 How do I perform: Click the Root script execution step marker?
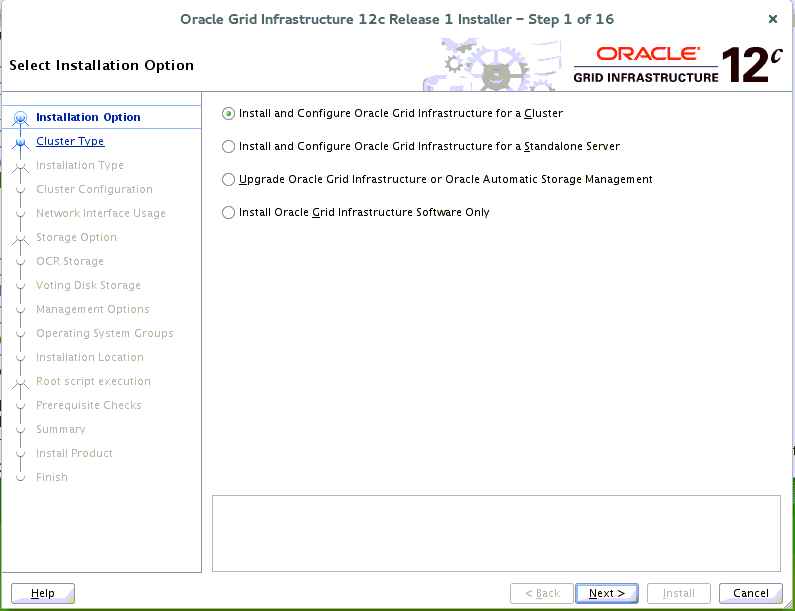(20, 382)
